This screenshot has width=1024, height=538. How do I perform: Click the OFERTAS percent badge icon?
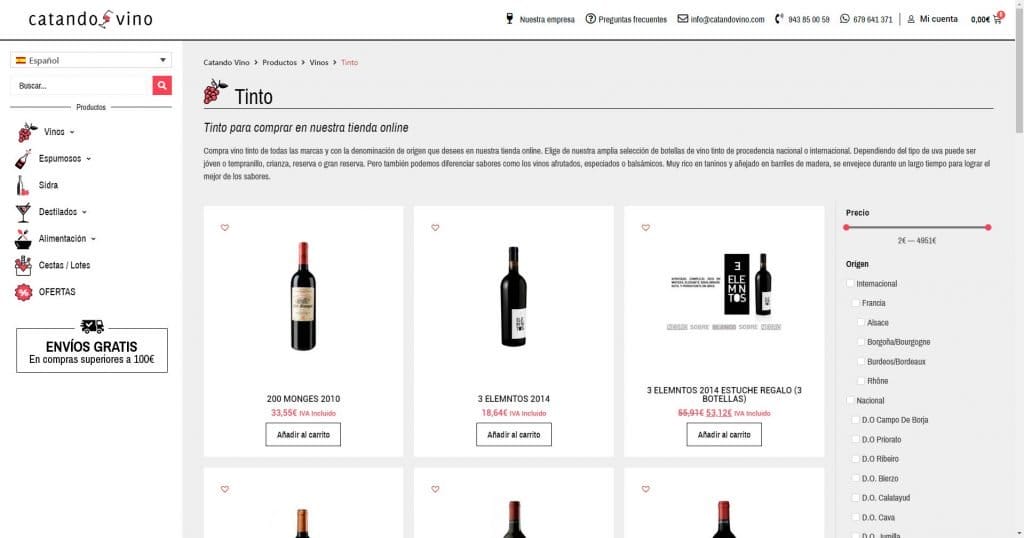click(x=23, y=292)
